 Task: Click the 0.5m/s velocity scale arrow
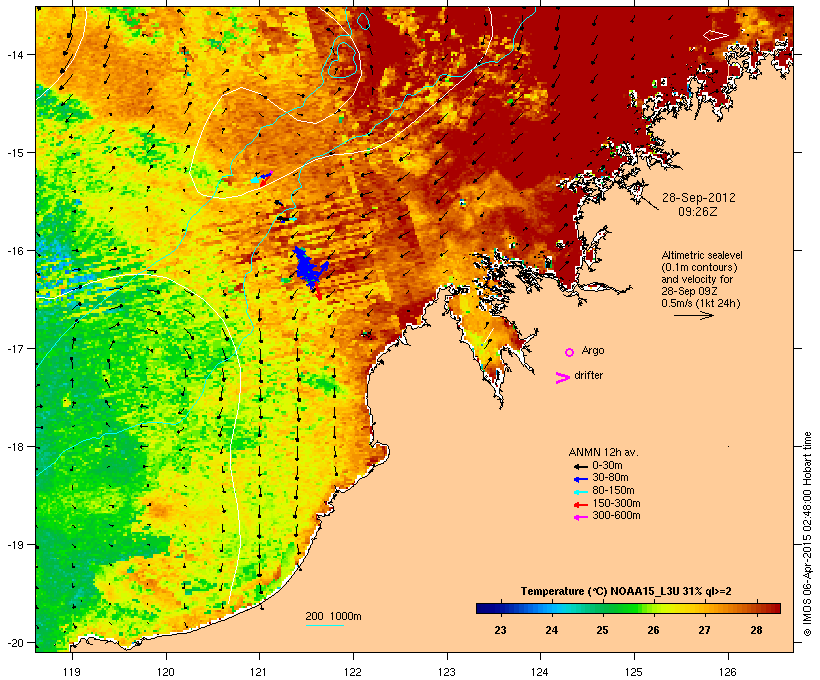click(694, 315)
